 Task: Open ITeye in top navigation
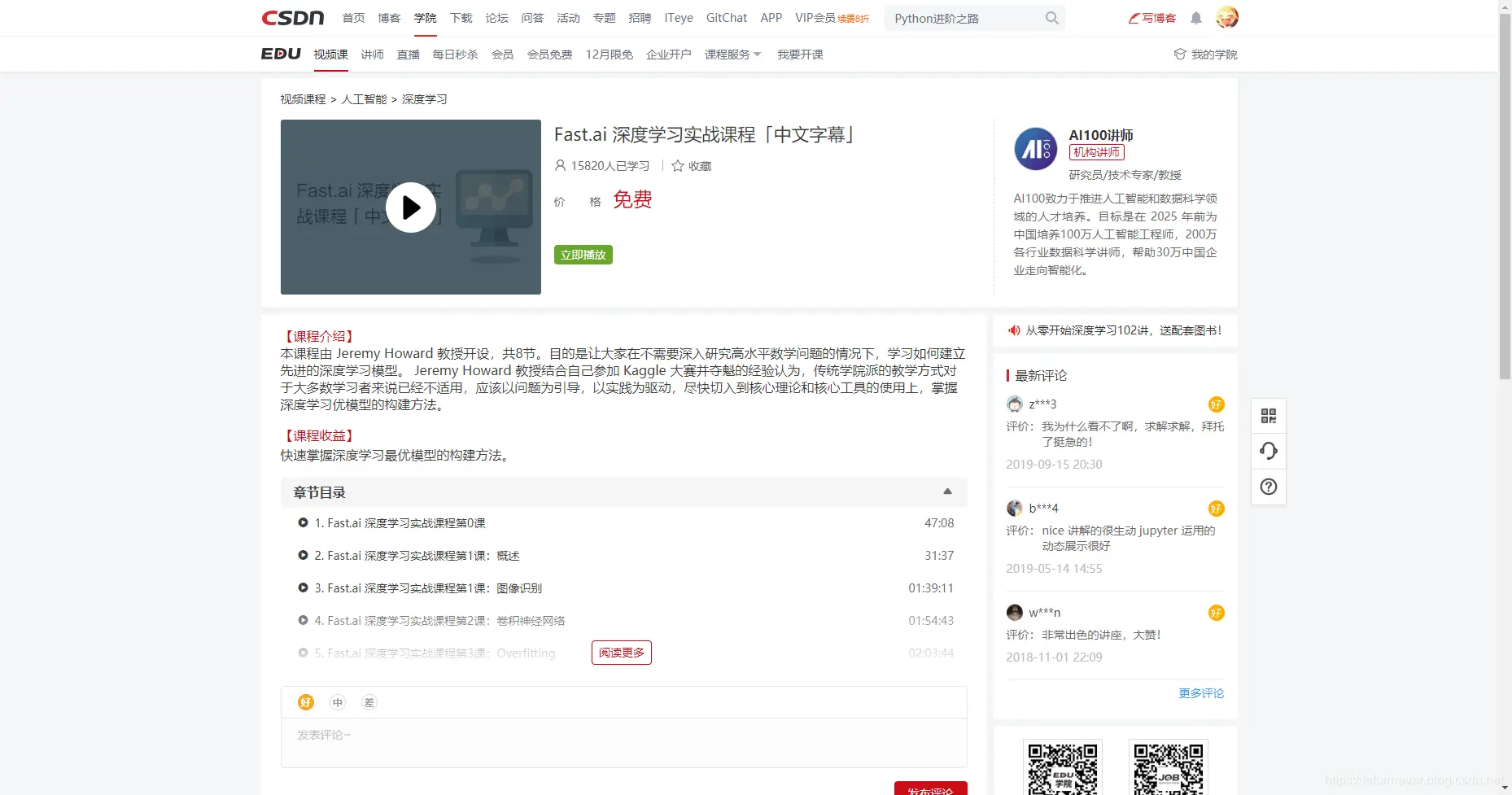[679, 18]
